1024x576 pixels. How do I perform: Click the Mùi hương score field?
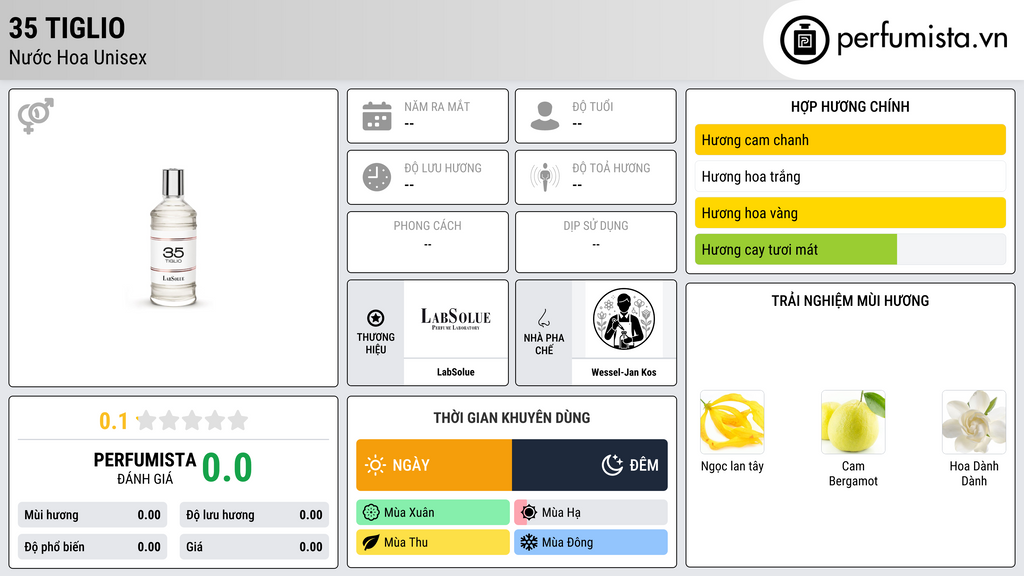92,515
